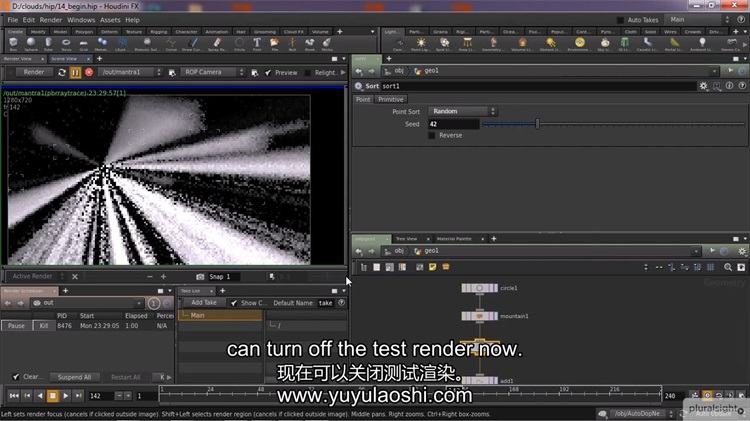Select the circle1 node
750x421 pixels.
pyautogui.click(x=479, y=288)
